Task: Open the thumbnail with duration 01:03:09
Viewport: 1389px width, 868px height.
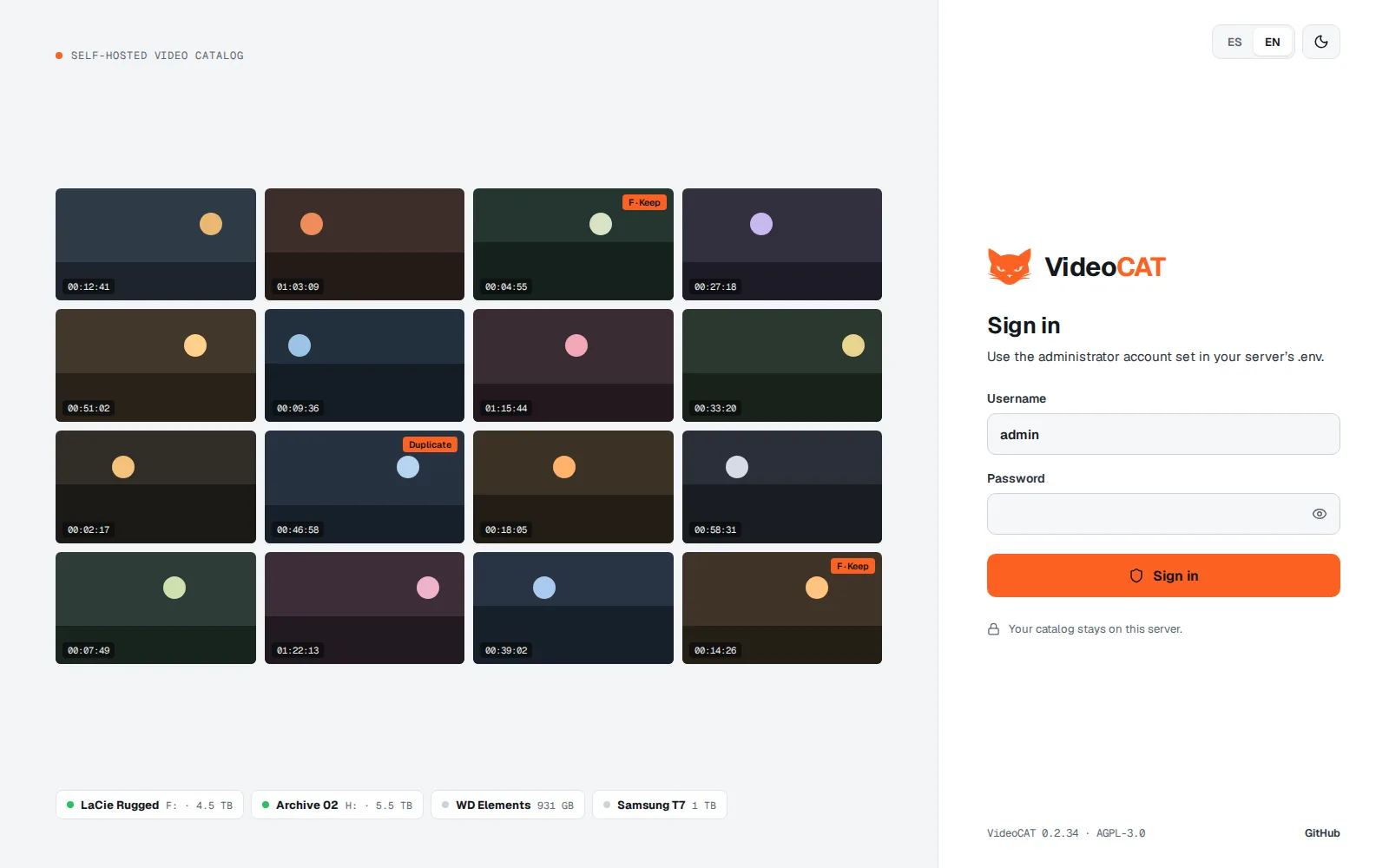Action: pos(365,244)
